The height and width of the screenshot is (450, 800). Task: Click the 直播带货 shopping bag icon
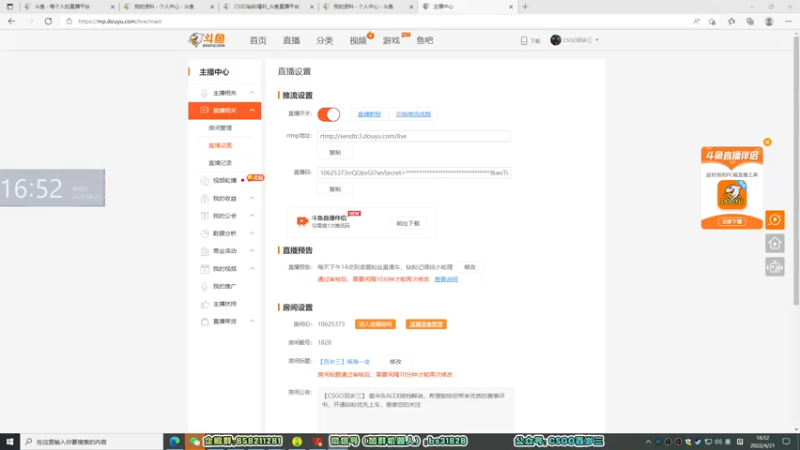coord(205,321)
